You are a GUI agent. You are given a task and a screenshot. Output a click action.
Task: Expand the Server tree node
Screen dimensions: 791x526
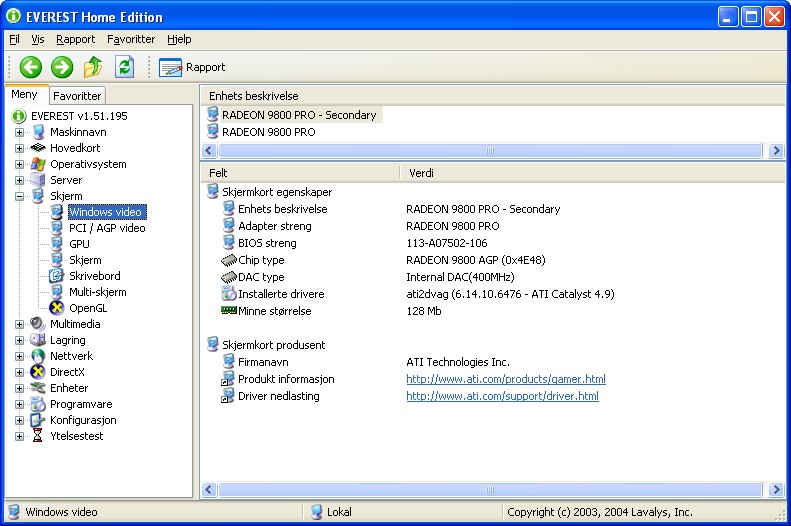(19, 181)
